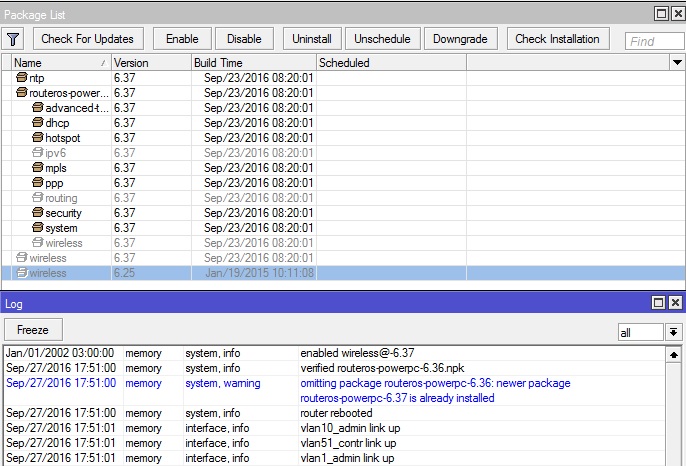Click the security package icon
Viewport: 686px width, 466px height.
pos(38,212)
